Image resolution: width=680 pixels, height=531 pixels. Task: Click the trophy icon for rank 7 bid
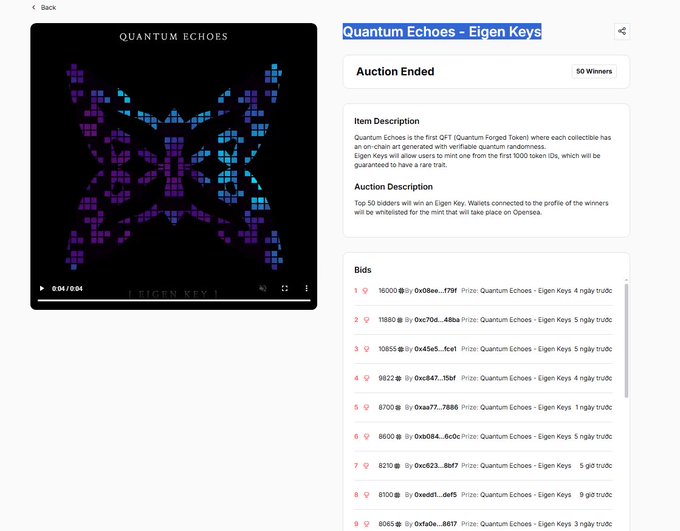coord(366,465)
